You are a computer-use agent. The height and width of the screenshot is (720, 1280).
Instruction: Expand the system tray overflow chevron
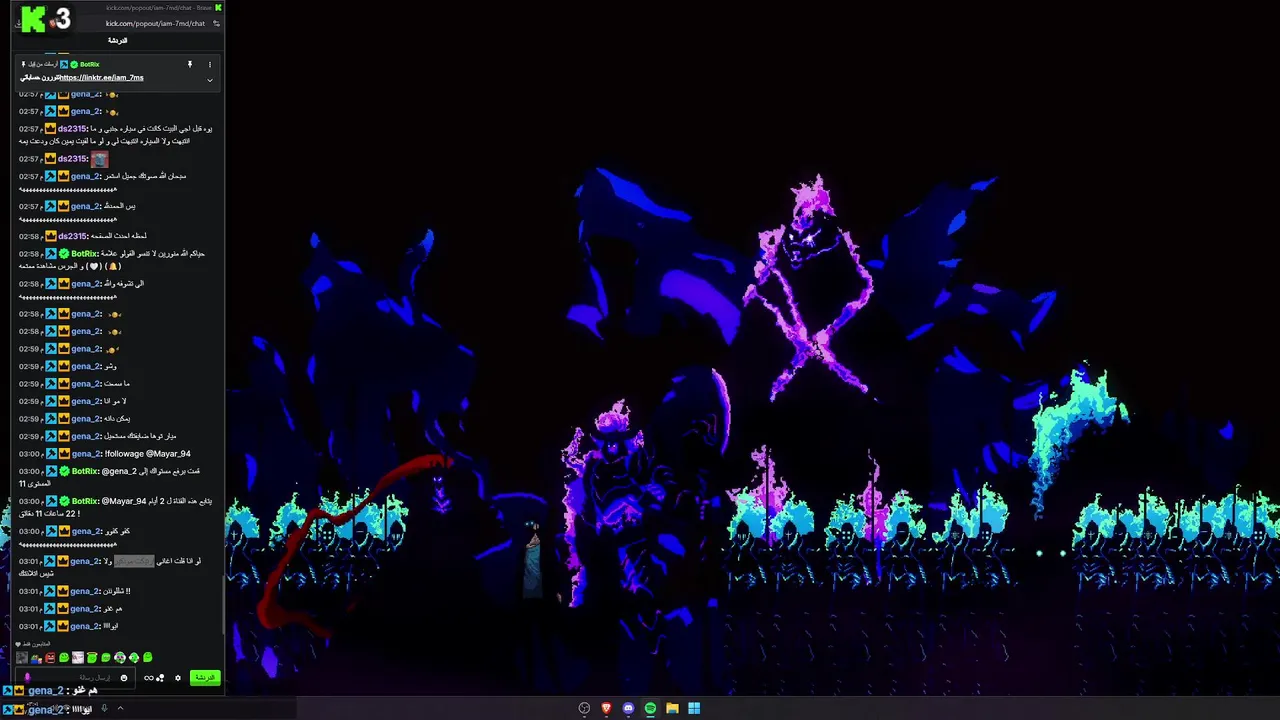tap(120, 708)
